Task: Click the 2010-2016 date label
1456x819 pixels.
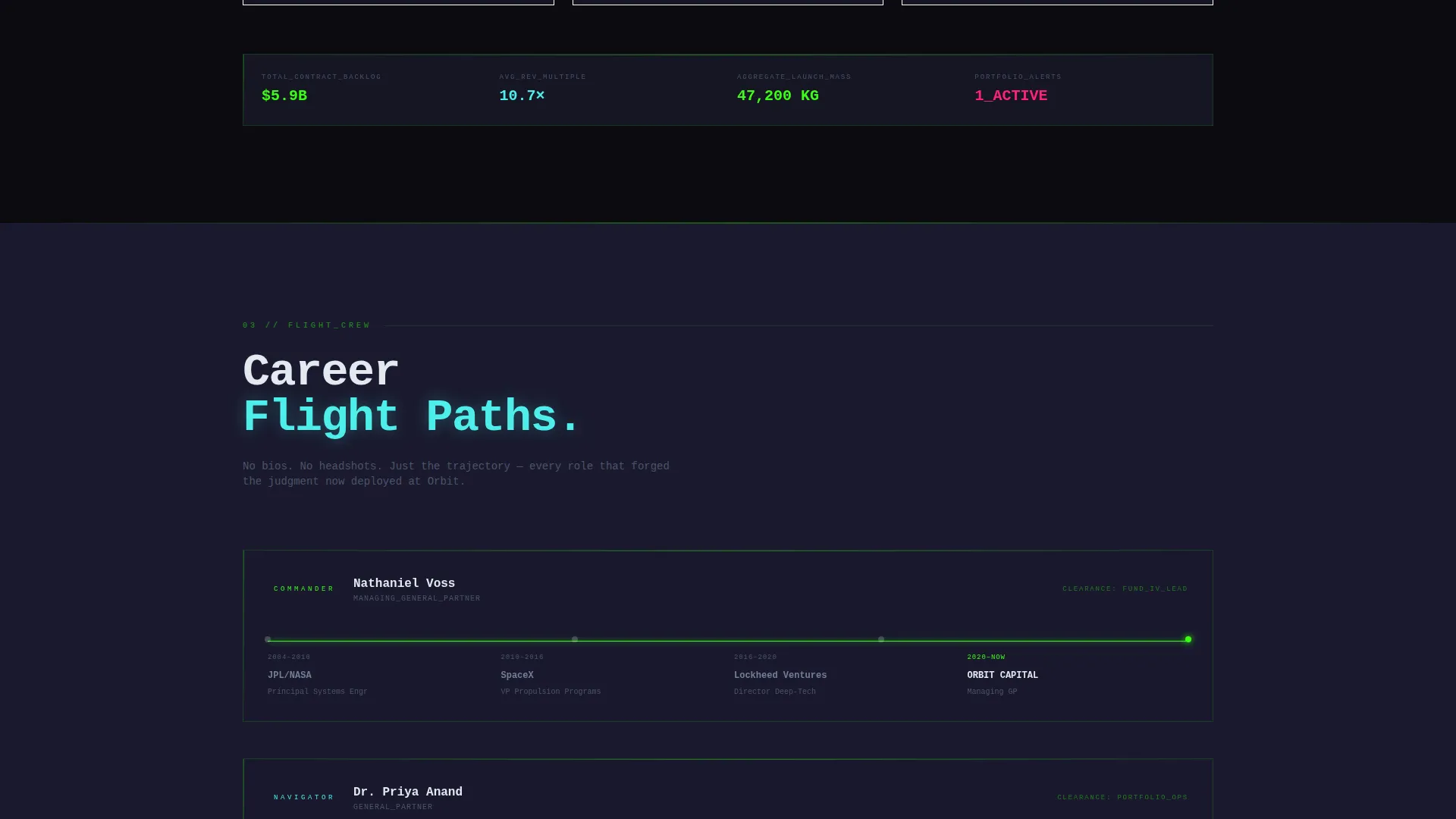Action: click(522, 657)
